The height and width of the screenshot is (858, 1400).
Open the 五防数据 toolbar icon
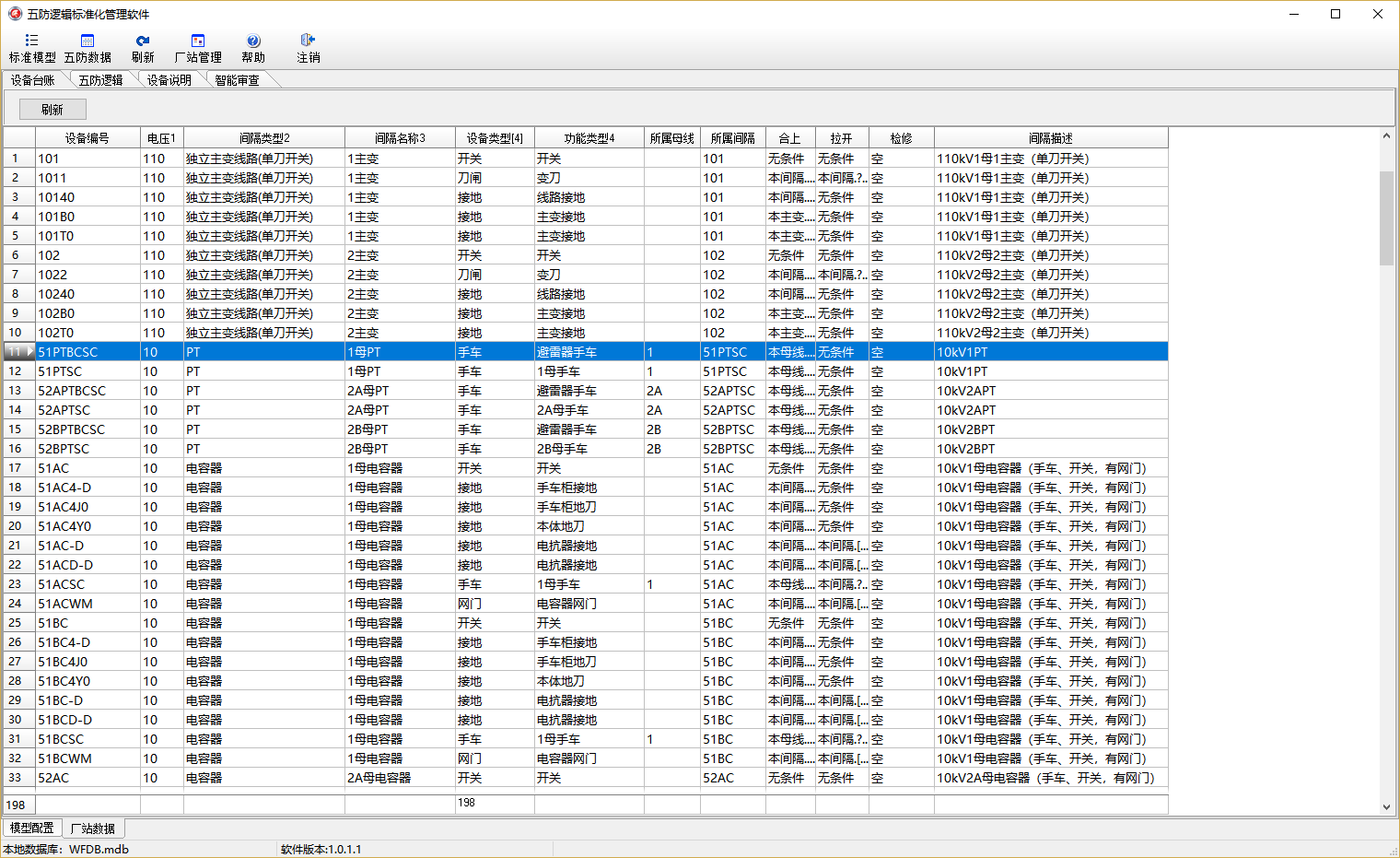[87, 49]
